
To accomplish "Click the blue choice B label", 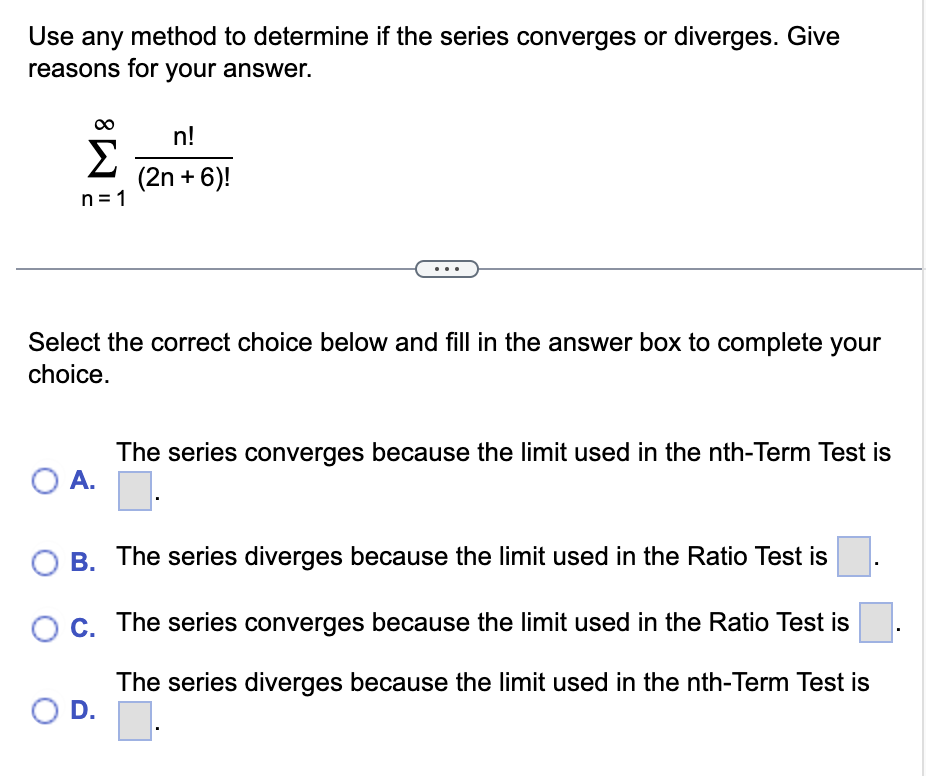I will pos(84,563).
